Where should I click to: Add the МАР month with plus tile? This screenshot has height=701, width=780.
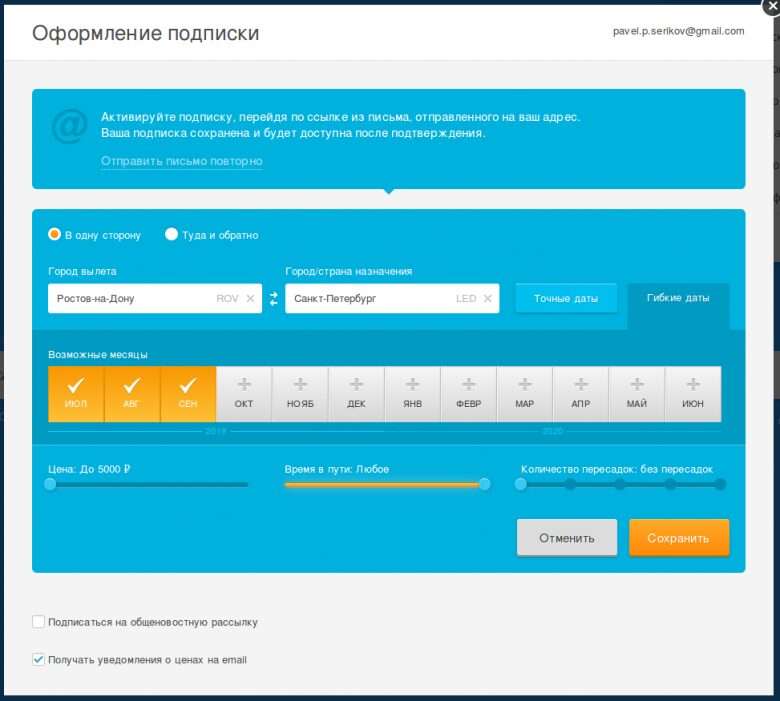click(524, 393)
